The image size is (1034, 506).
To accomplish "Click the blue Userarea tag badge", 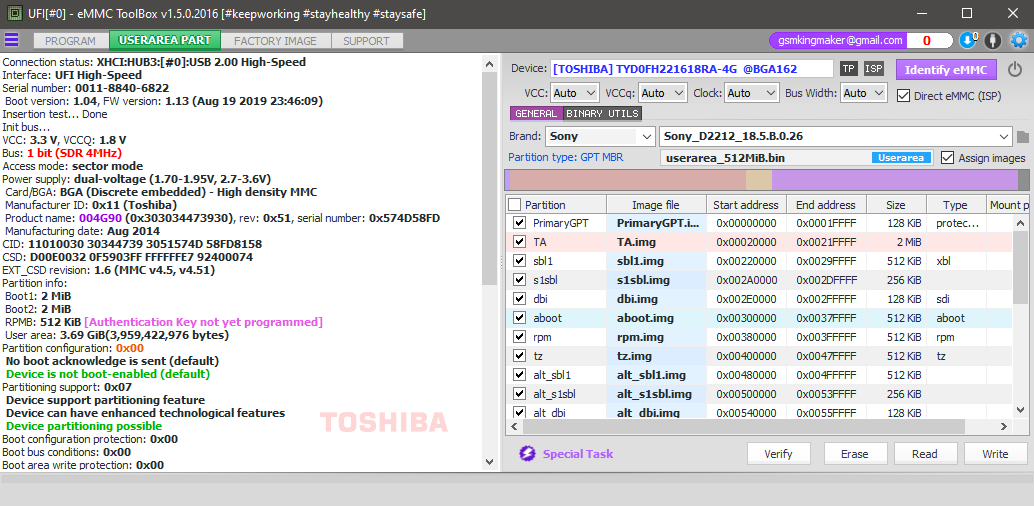I will pyautogui.click(x=901, y=158).
